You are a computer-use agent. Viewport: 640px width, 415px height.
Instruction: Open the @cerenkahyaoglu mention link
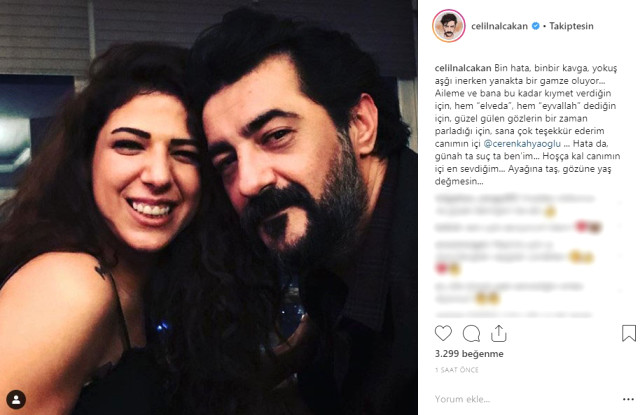point(522,144)
